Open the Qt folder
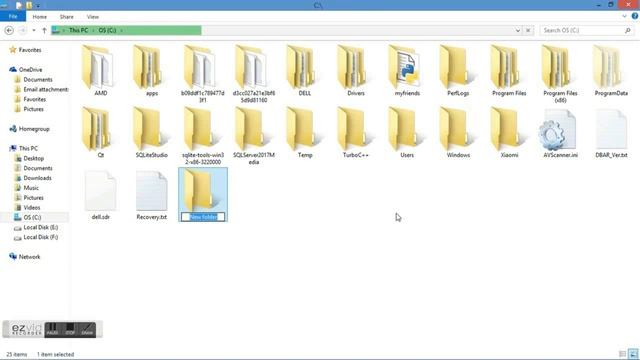The height and width of the screenshot is (360, 640). point(100,132)
